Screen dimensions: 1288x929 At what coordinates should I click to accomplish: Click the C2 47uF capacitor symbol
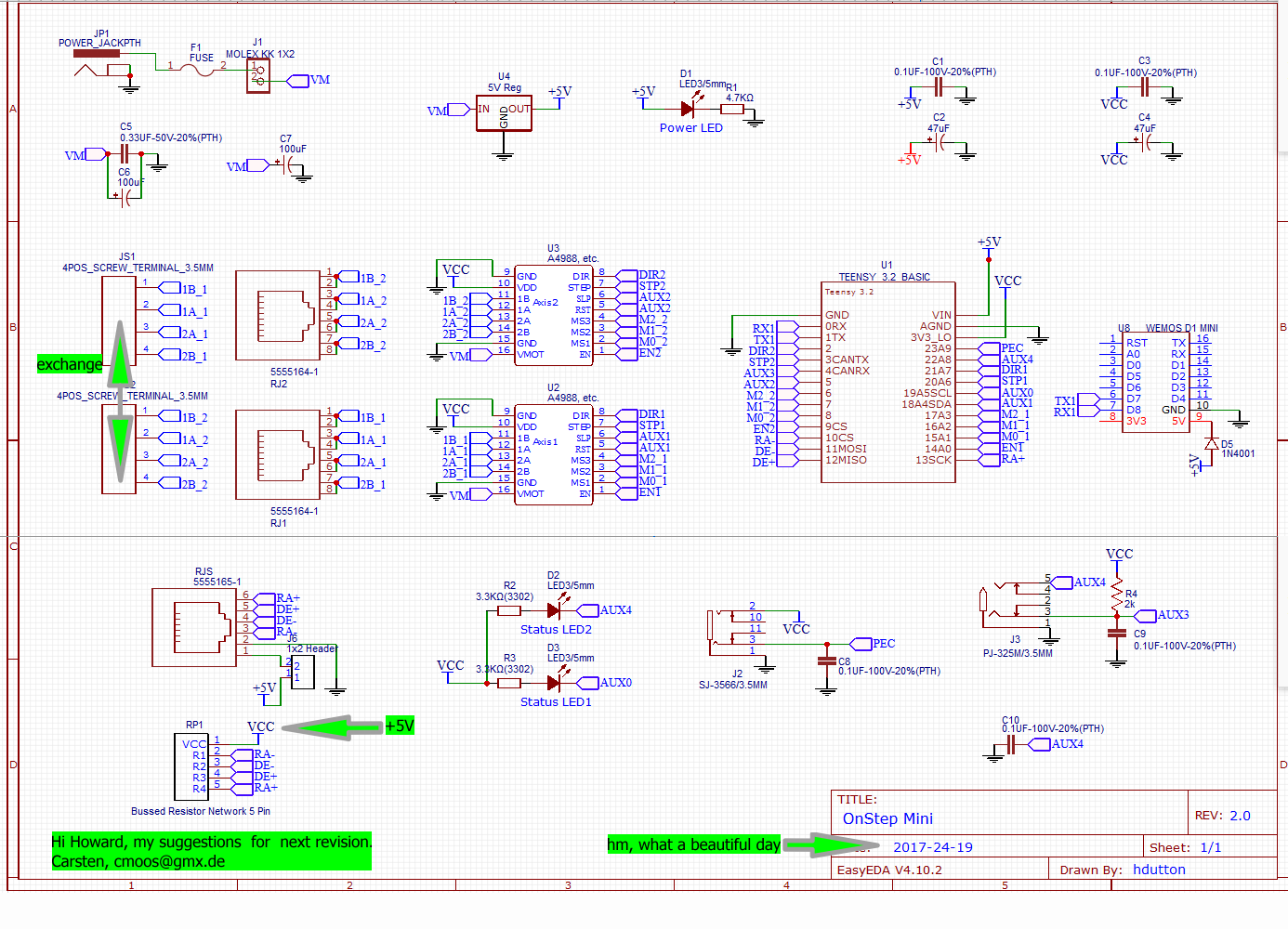pyautogui.click(x=940, y=143)
